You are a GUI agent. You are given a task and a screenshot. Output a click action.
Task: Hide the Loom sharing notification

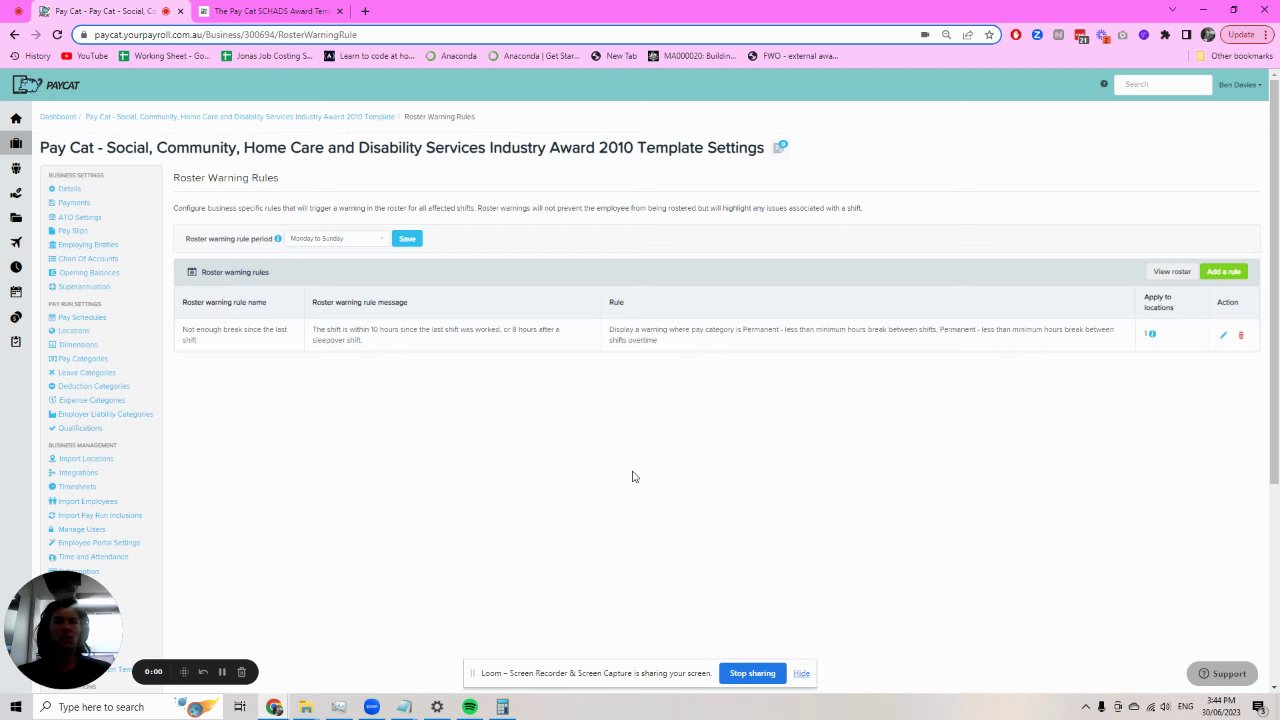801,673
